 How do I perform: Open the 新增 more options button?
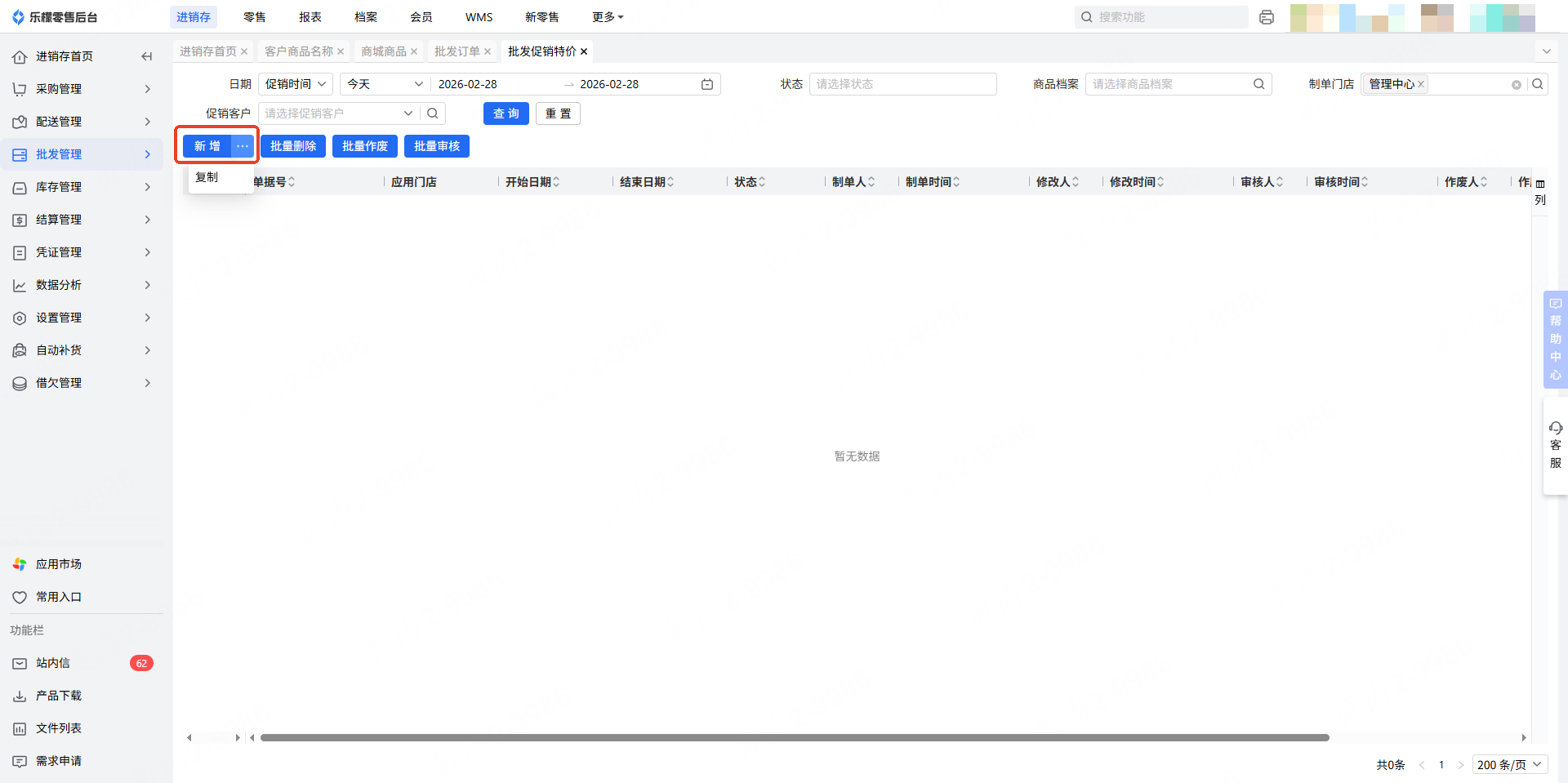(x=243, y=146)
